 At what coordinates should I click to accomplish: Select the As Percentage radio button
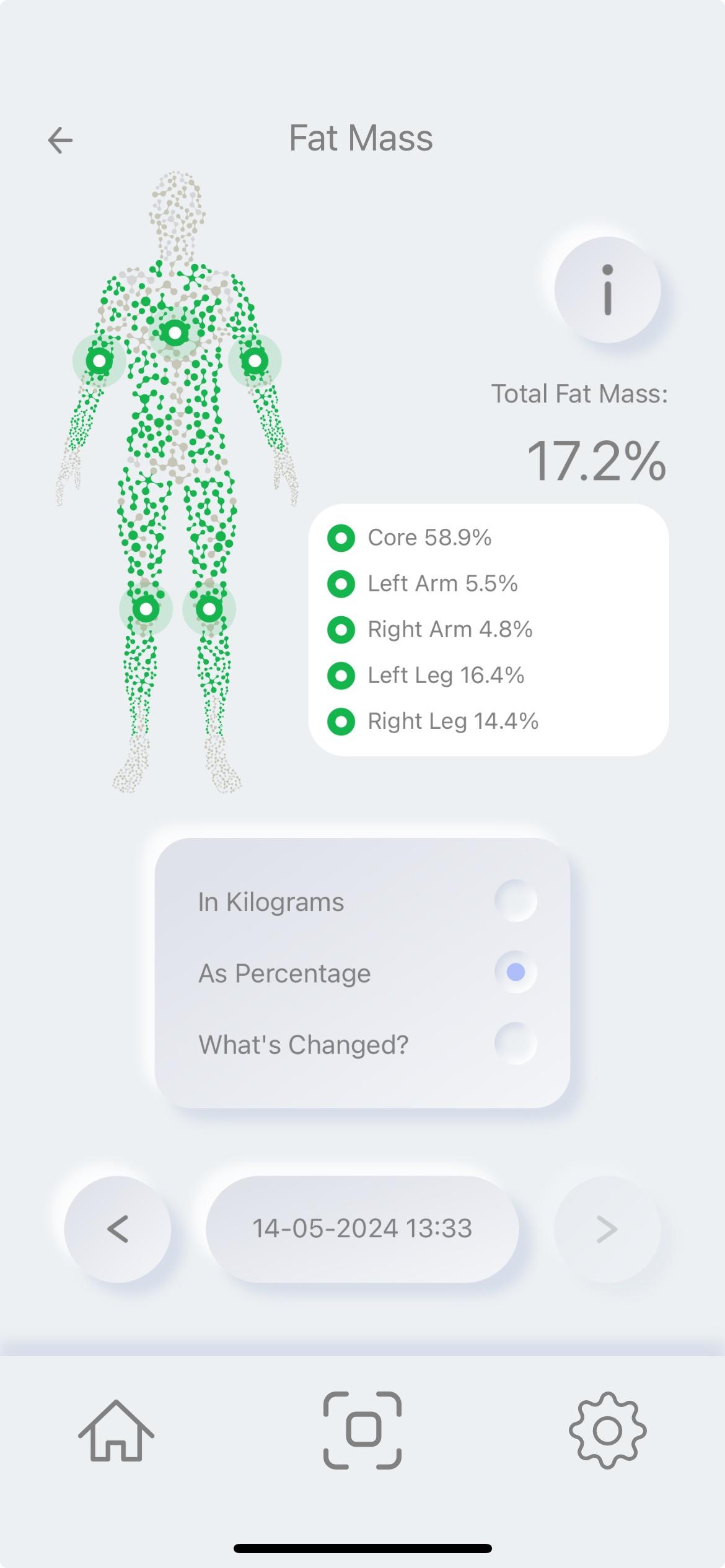(x=516, y=972)
